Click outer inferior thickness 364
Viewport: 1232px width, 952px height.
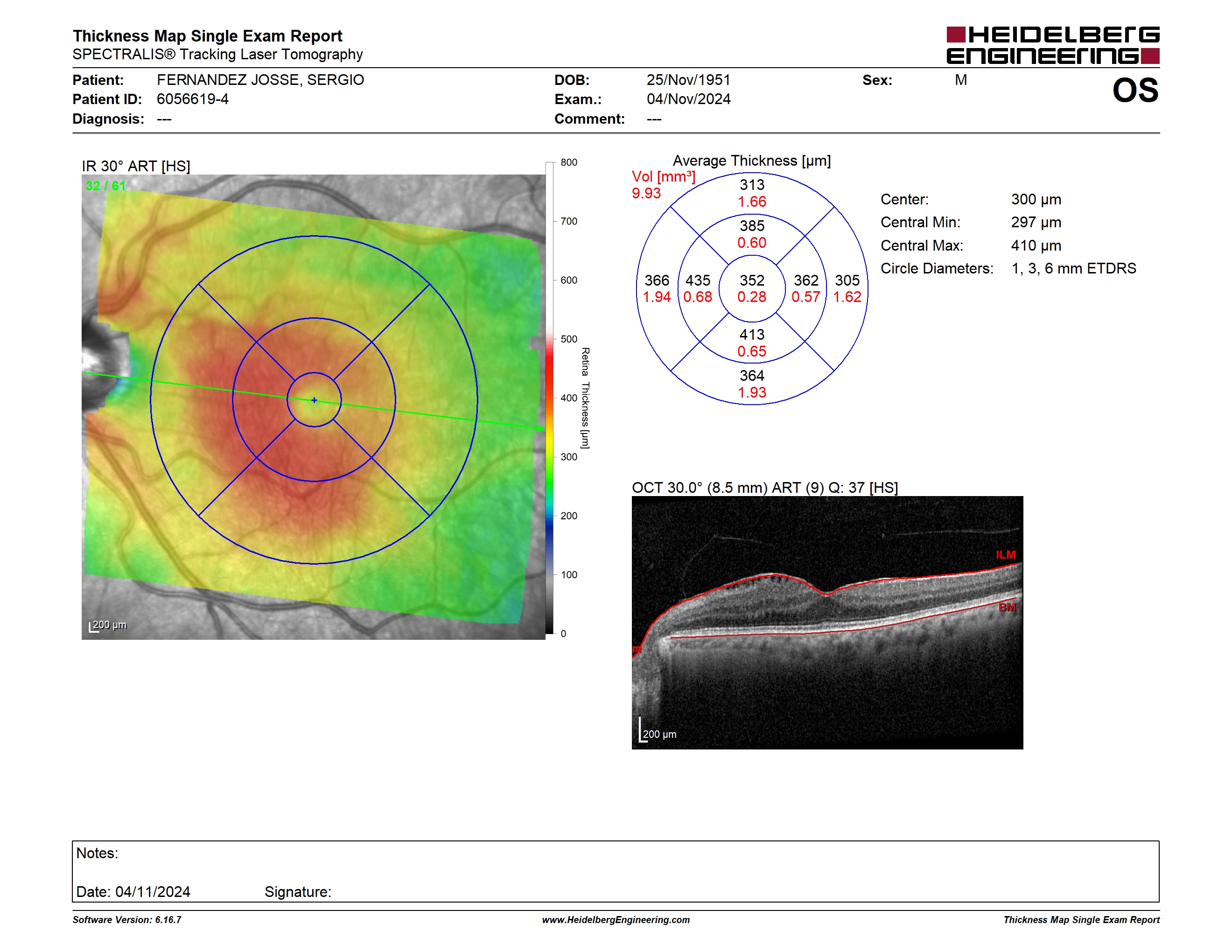click(752, 376)
